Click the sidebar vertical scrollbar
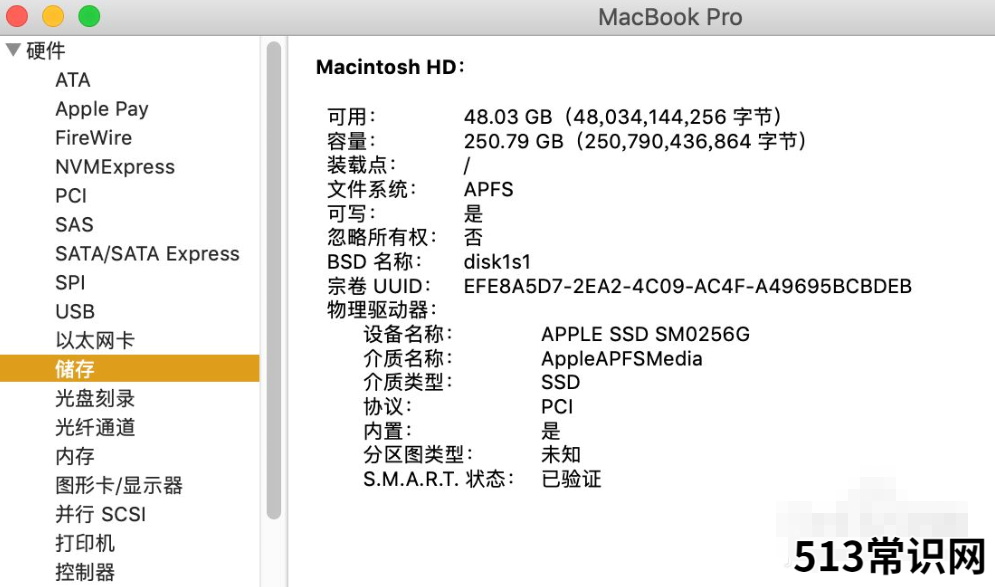 (x=273, y=280)
